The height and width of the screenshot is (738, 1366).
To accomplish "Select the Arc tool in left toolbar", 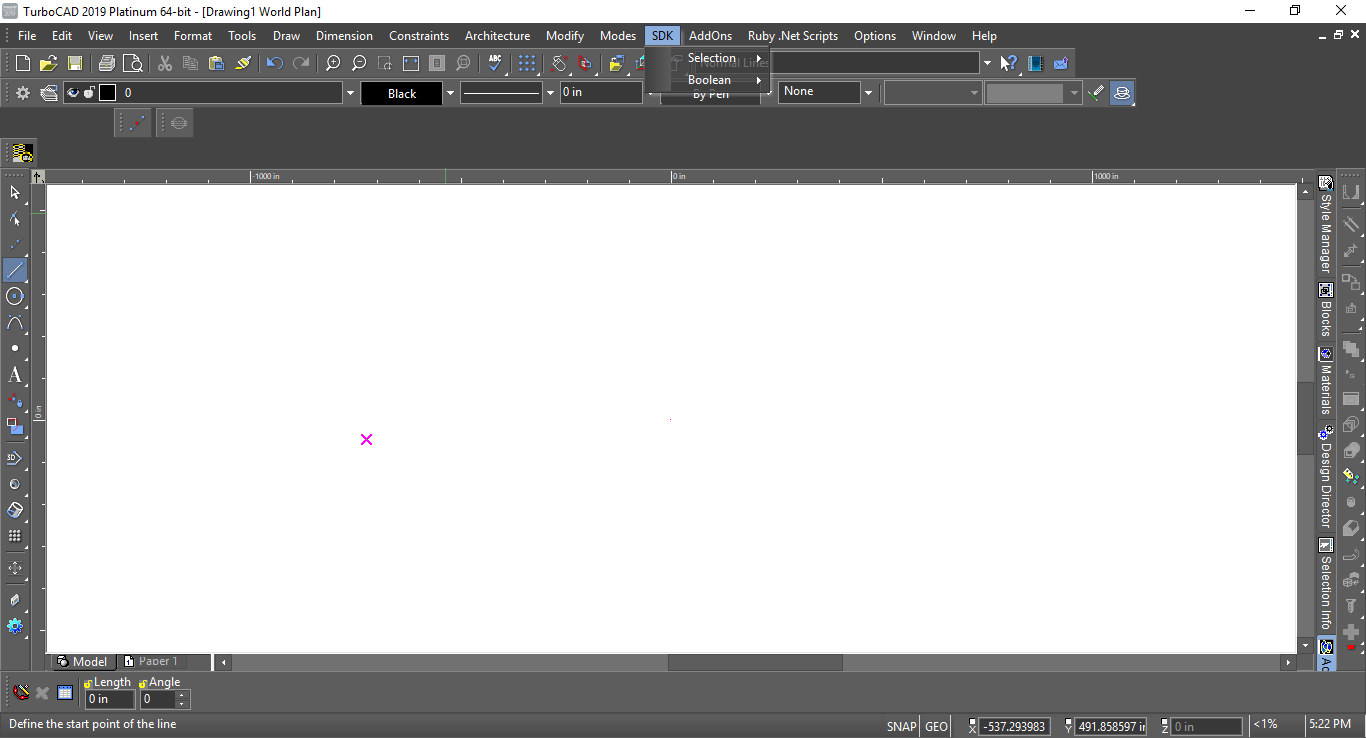I will point(15,322).
